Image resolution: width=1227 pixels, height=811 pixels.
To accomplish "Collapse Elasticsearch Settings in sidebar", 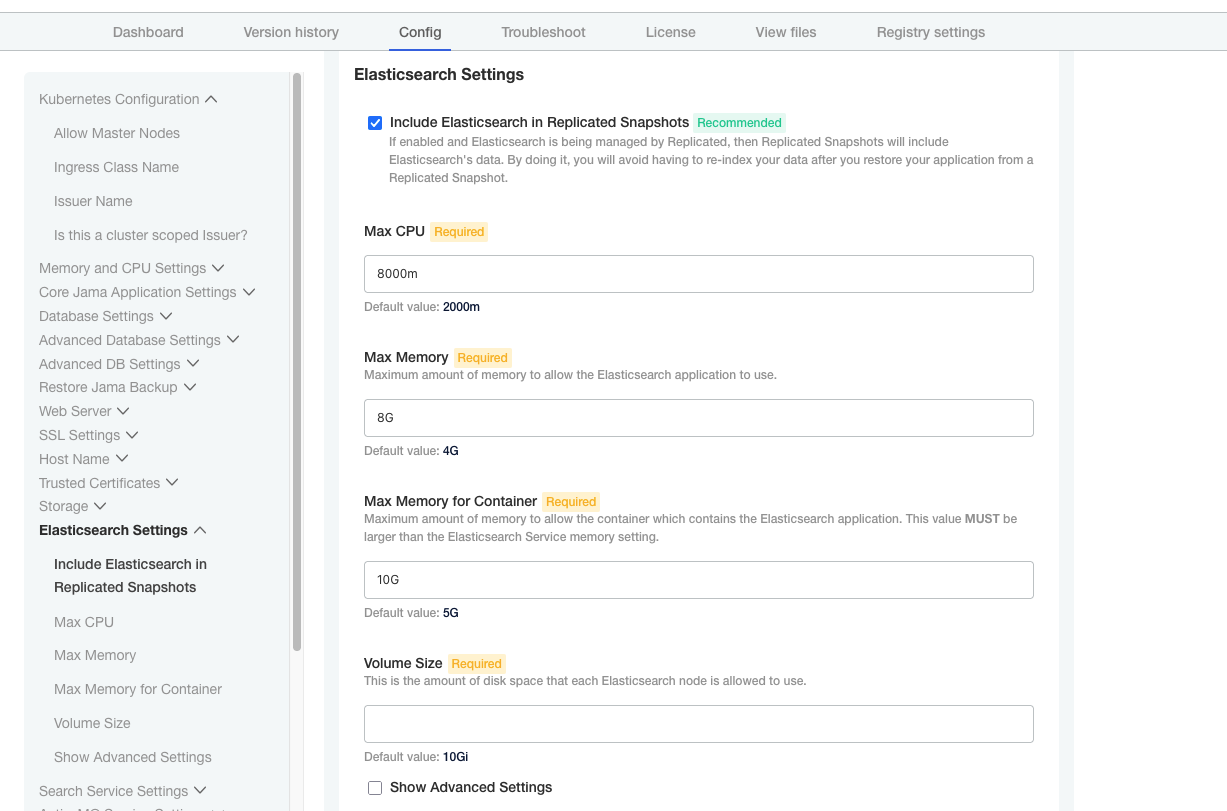I will [x=122, y=530].
